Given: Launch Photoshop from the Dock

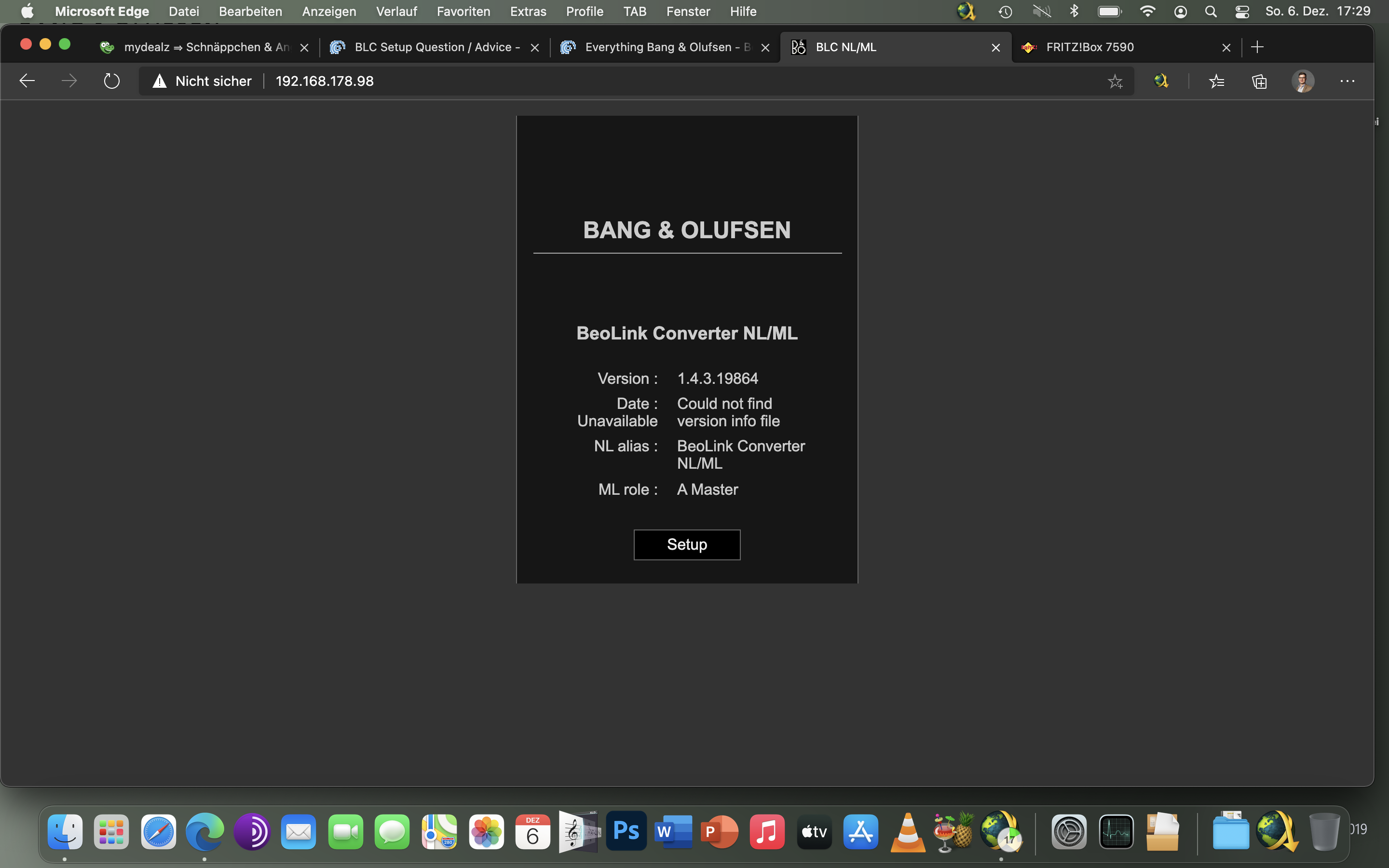Looking at the screenshot, I should (x=626, y=831).
